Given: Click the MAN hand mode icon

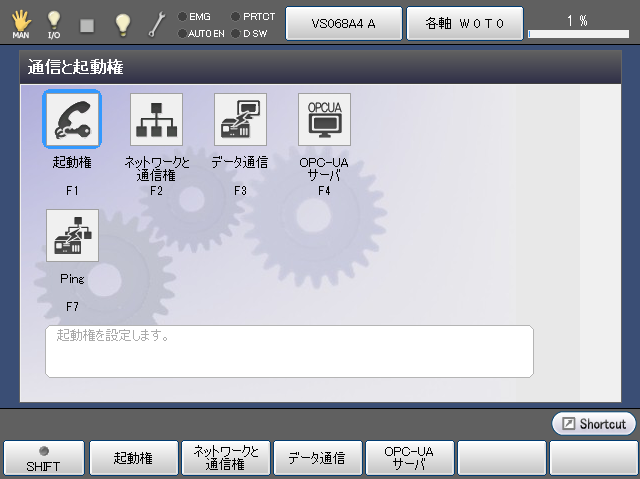Looking at the screenshot, I should click(x=21, y=22).
